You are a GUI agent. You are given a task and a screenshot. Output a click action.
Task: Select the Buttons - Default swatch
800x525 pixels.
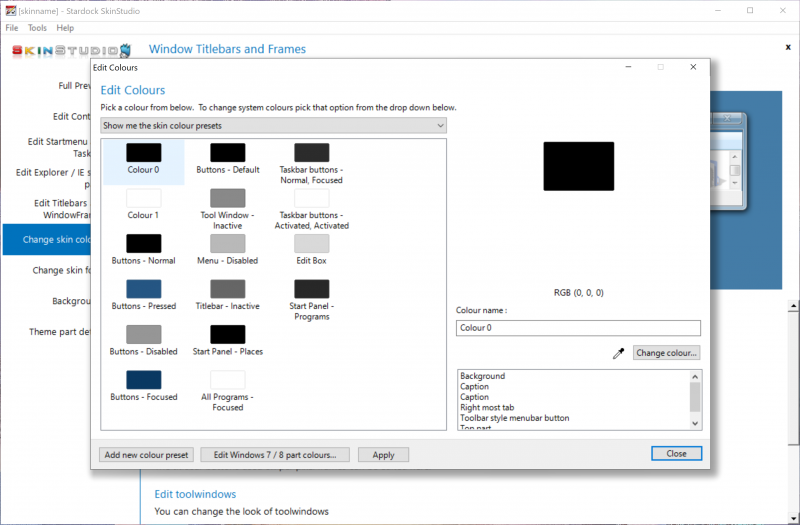click(x=228, y=153)
